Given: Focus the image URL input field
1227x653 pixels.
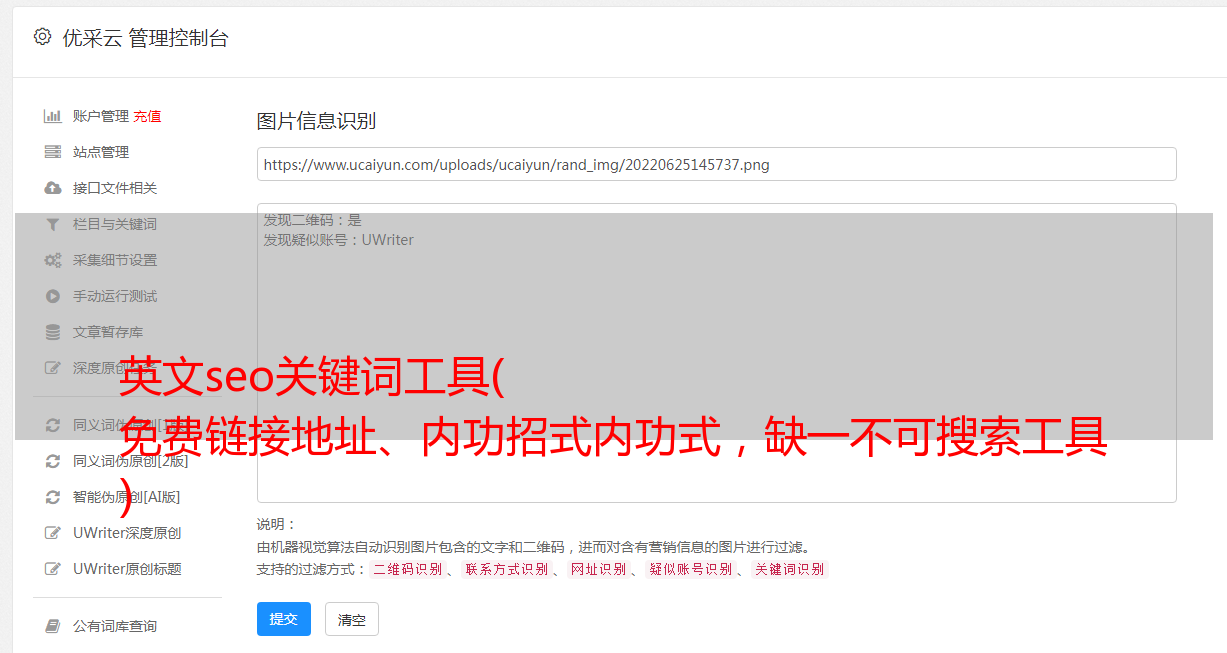Looking at the screenshot, I should [x=716, y=164].
